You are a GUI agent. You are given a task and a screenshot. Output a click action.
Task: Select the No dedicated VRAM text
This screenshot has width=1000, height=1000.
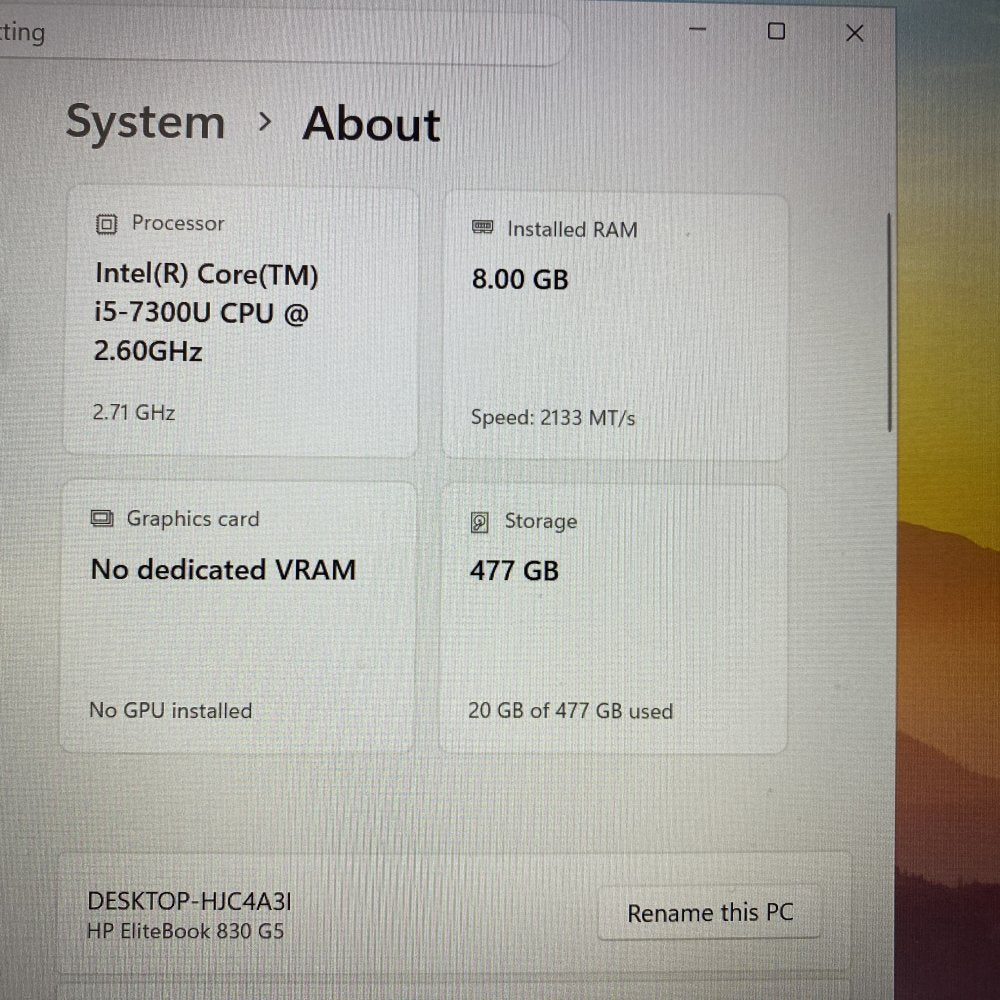(223, 570)
